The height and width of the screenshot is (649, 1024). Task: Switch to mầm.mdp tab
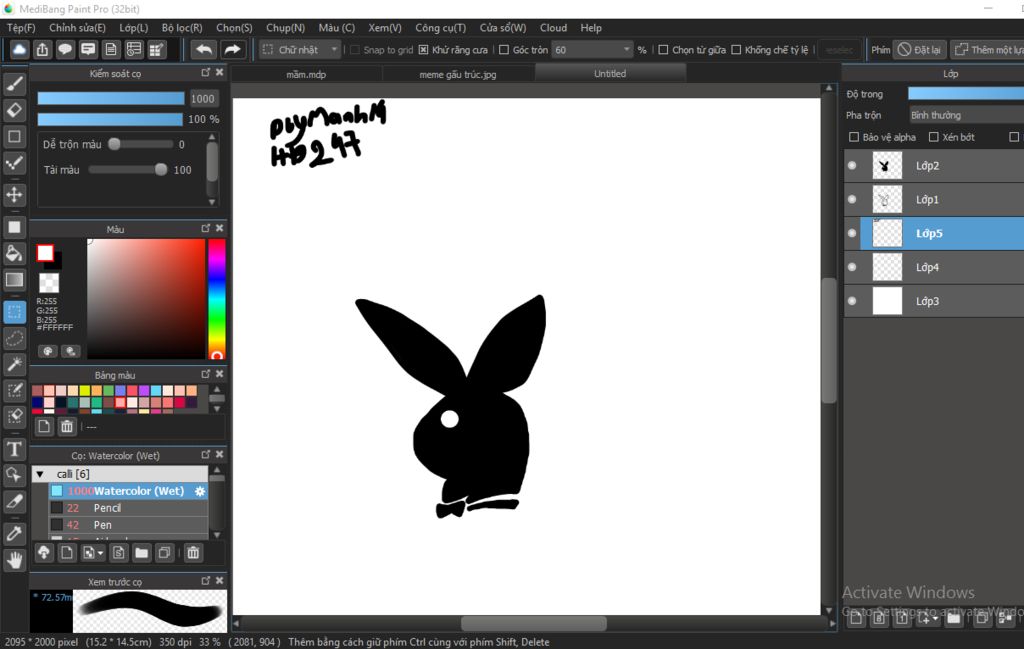(306, 74)
